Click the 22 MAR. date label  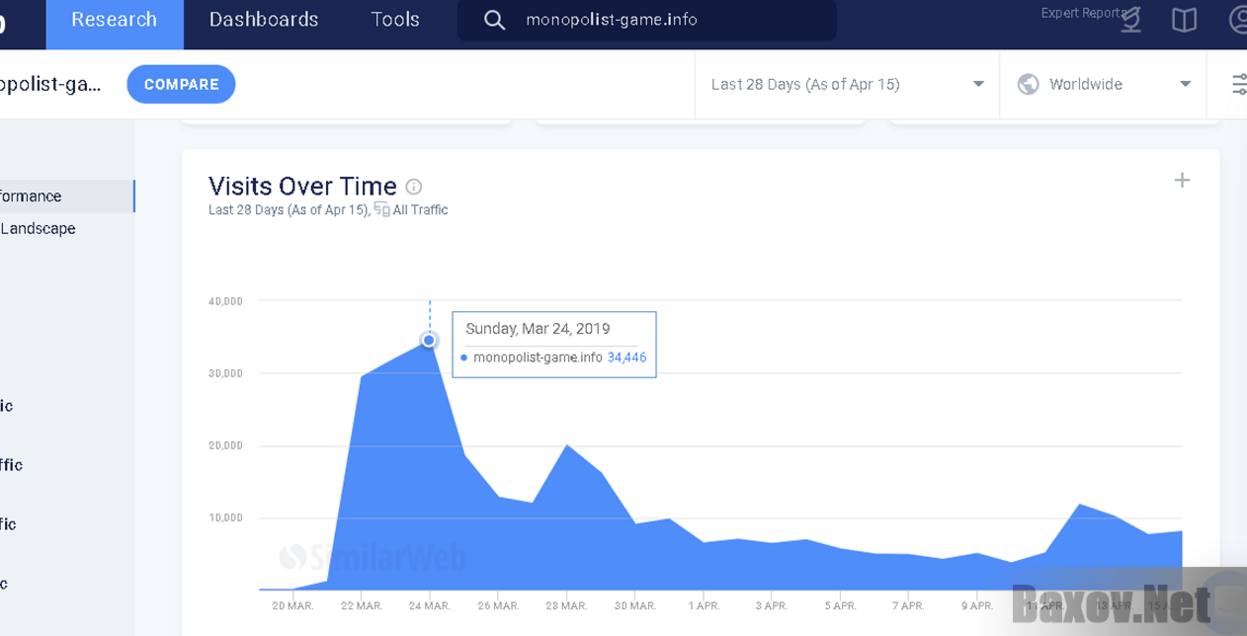(361, 606)
